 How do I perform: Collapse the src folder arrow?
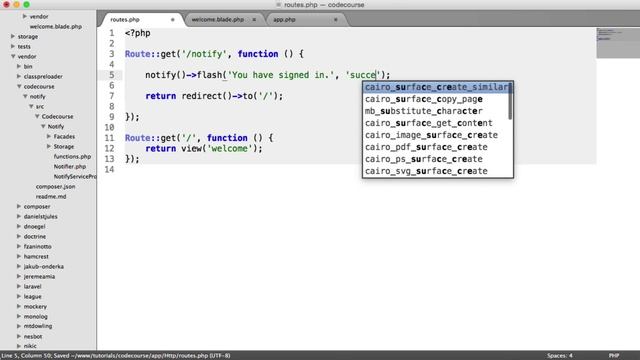31,106
